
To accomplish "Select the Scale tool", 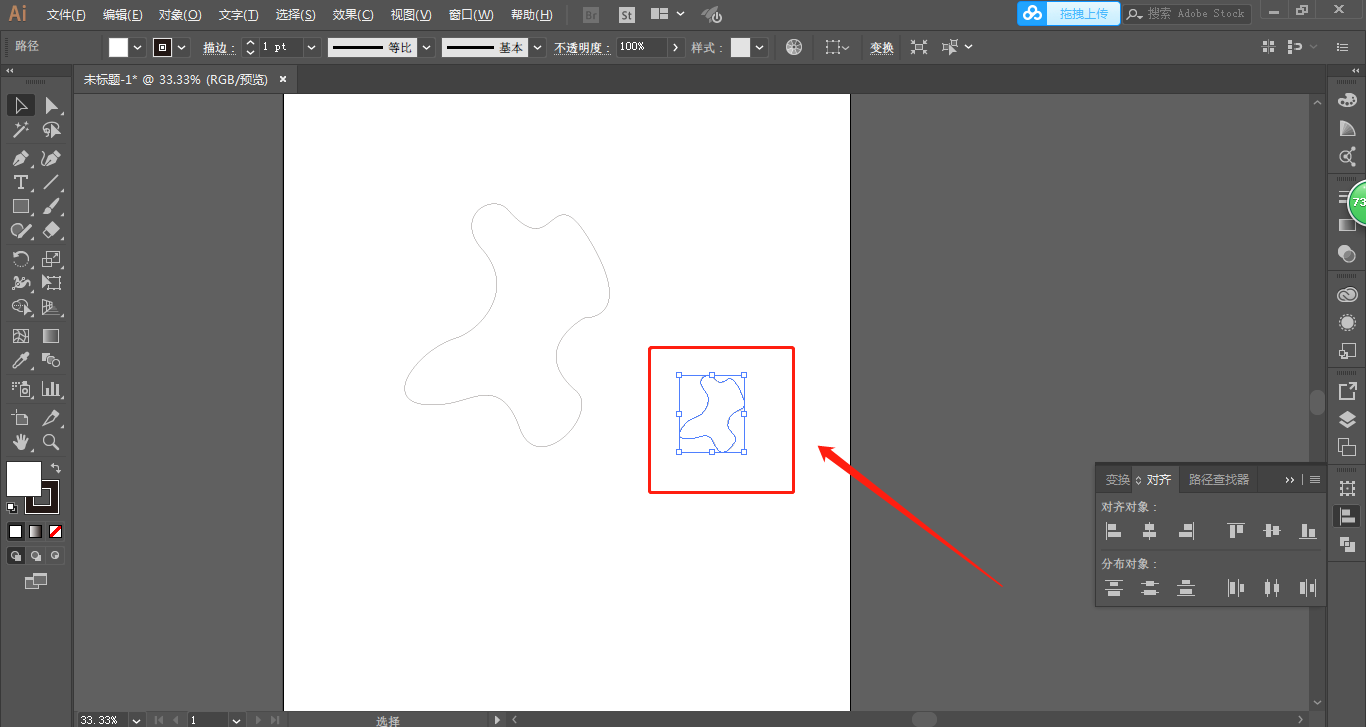I will tap(52, 258).
